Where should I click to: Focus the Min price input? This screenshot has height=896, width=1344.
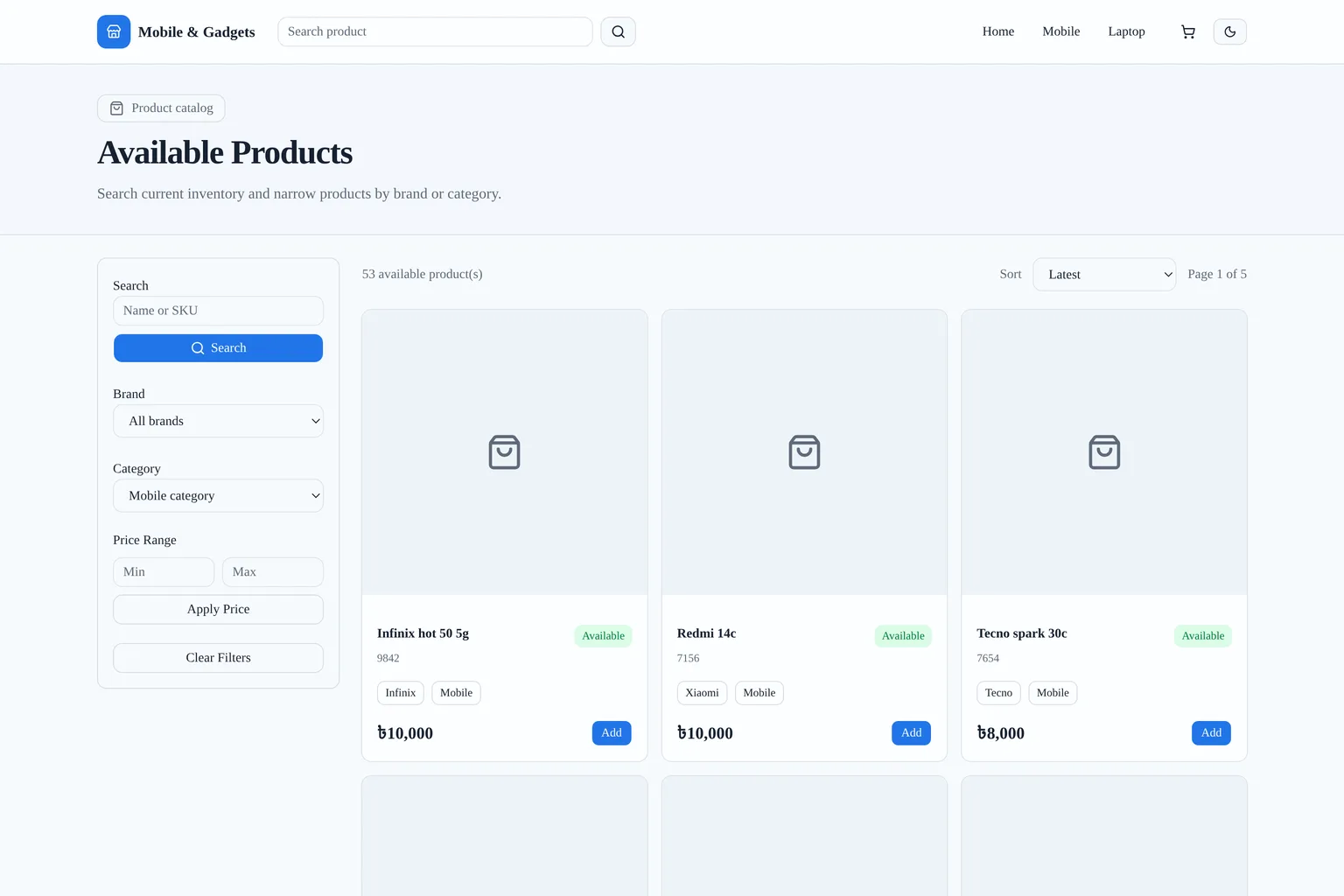[164, 572]
